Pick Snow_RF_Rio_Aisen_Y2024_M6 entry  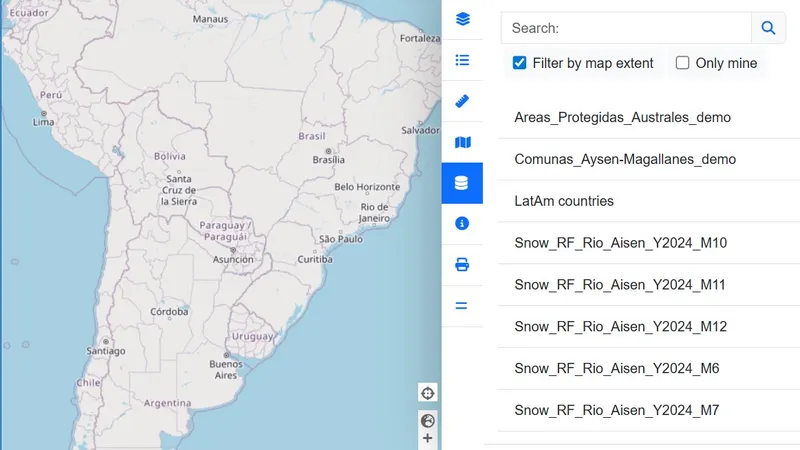tap(616, 369)
